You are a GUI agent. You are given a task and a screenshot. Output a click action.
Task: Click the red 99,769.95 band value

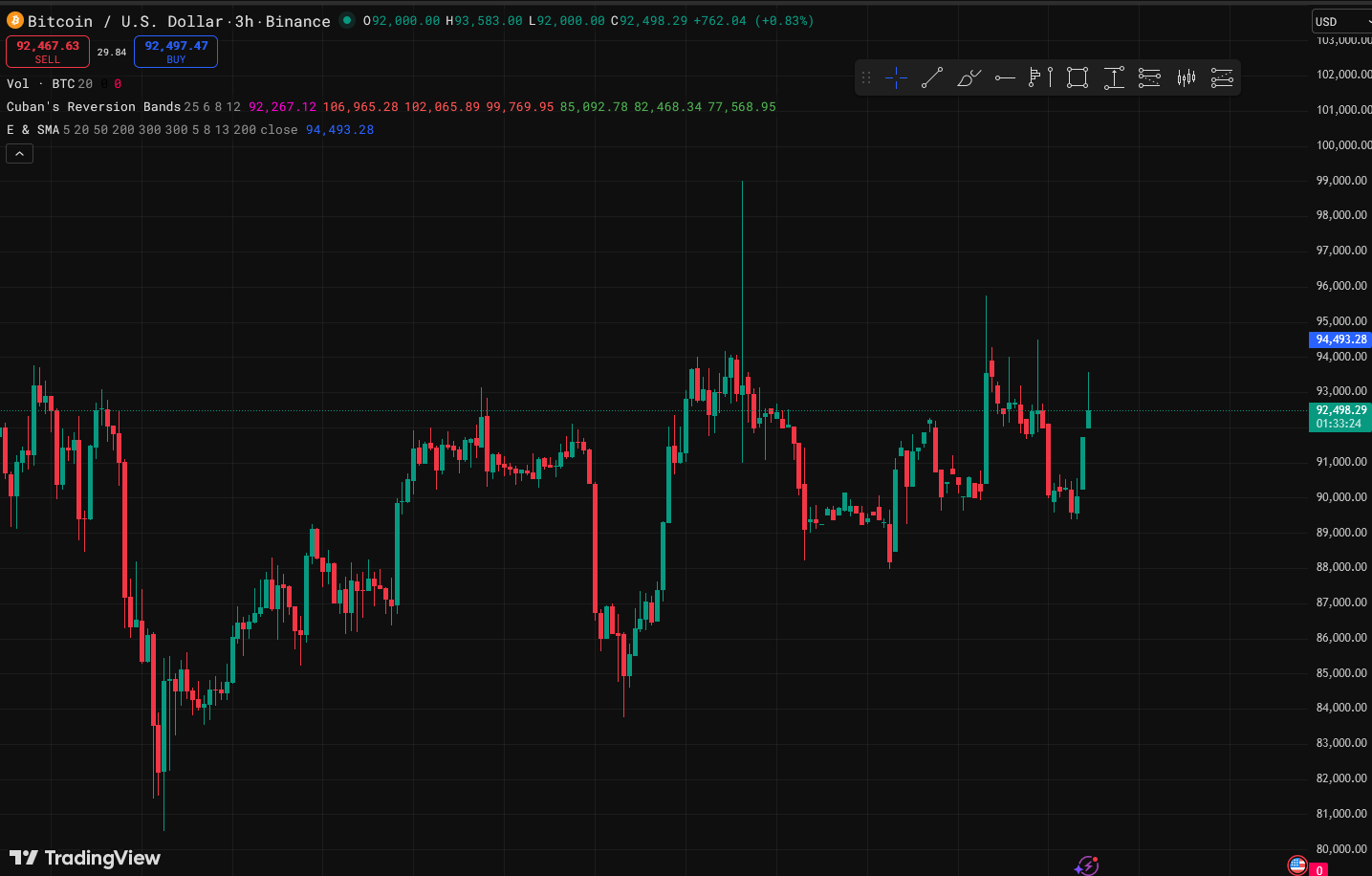(x=520, y=107)
